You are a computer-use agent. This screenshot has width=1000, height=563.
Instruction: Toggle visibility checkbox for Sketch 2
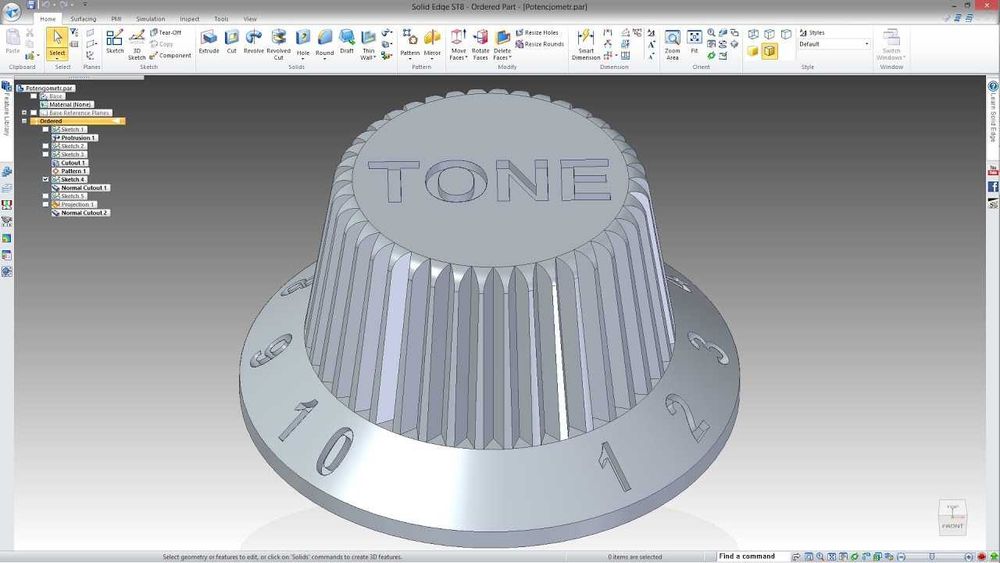point(45,146)
